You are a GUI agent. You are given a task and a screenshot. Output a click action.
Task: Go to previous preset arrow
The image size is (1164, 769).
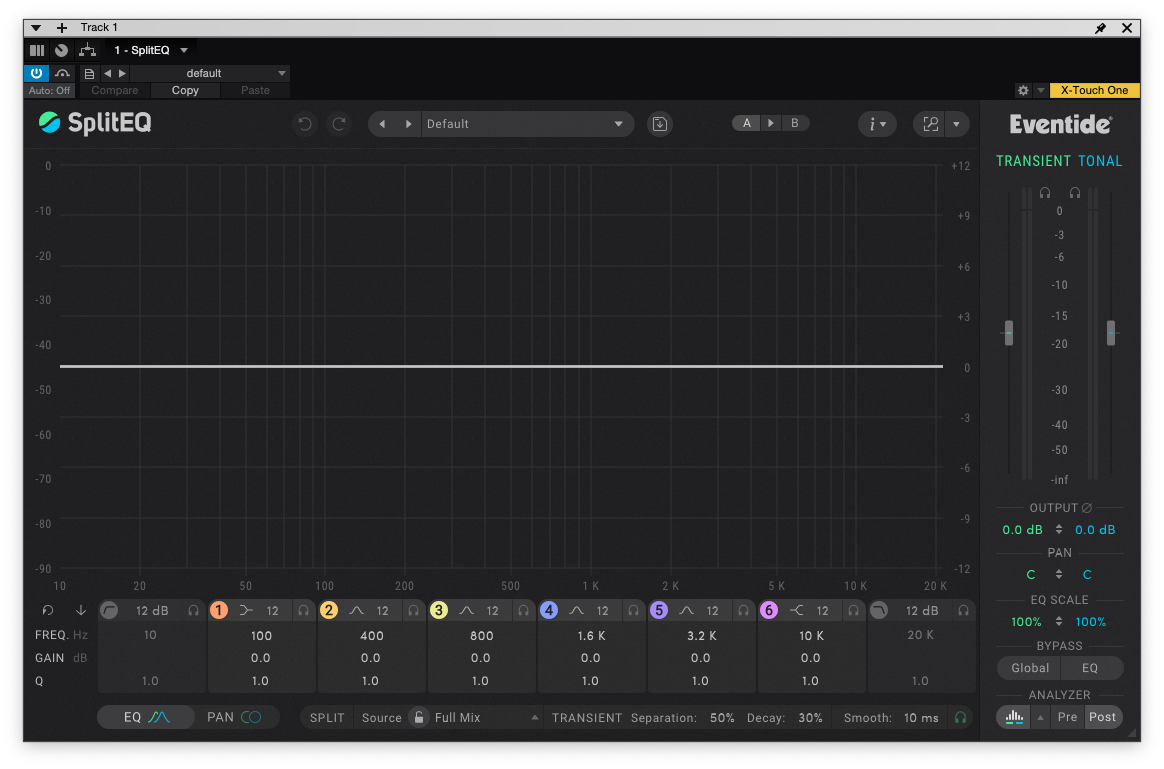(382, 124)
